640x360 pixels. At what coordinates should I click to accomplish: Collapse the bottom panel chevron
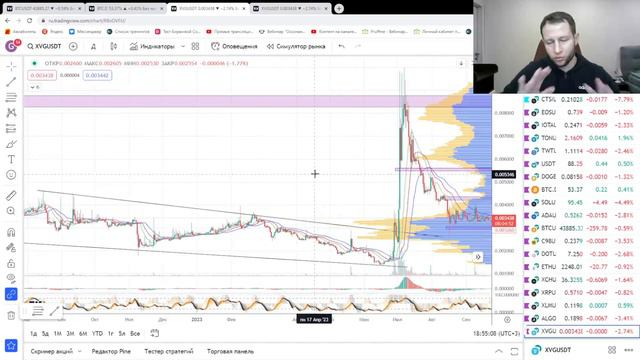(499, 351)
